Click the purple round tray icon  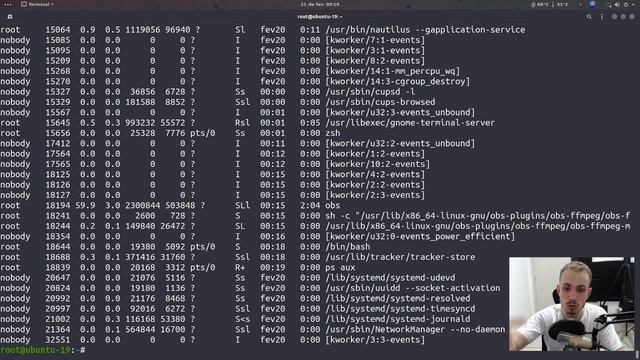592,4
